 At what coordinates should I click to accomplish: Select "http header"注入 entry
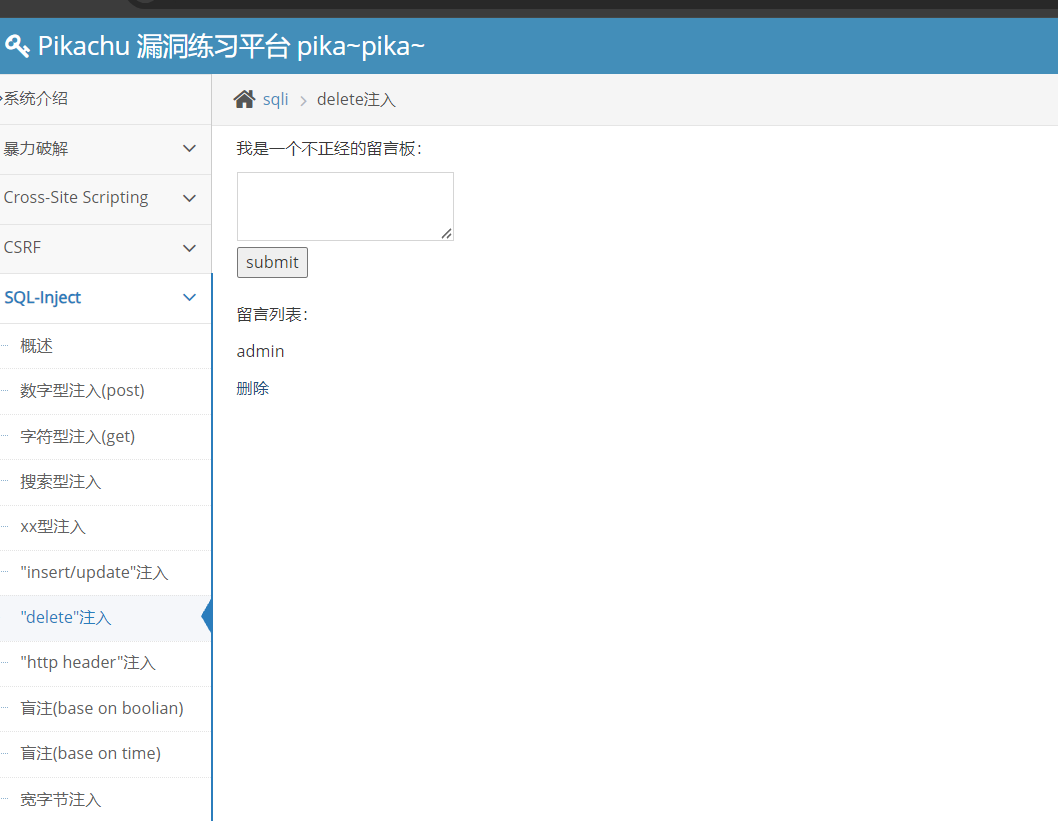88,663
